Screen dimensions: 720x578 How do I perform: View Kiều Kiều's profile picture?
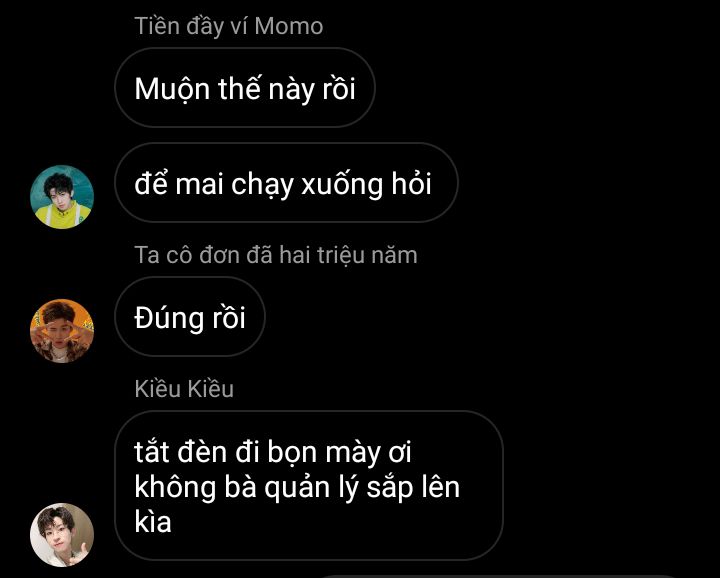click(62, 534)
